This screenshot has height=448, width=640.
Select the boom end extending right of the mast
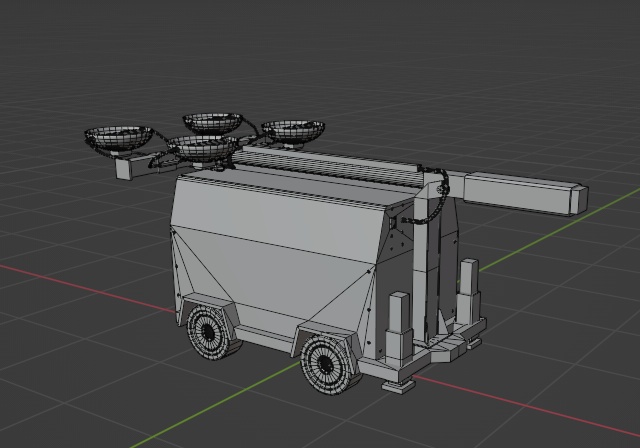coord(525,193)
